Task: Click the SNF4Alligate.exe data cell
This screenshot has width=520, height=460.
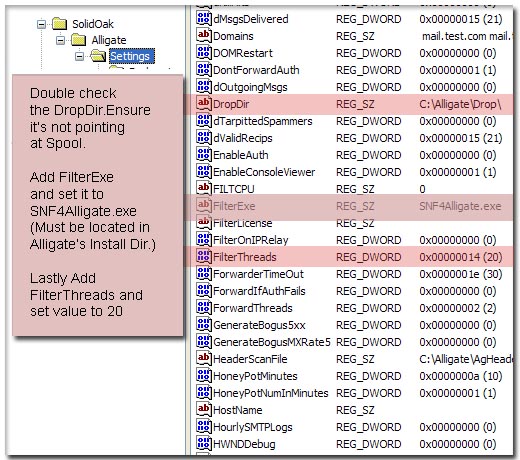Action: (460, 206)
